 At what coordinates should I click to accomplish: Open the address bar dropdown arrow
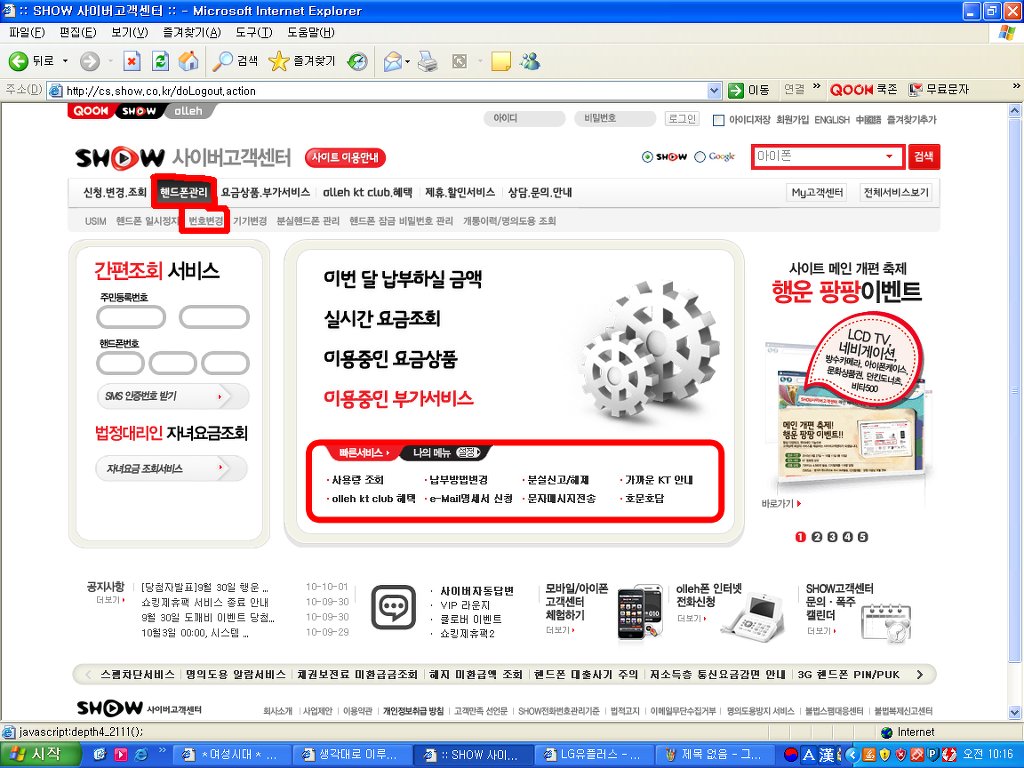click(x=714, y=91)
